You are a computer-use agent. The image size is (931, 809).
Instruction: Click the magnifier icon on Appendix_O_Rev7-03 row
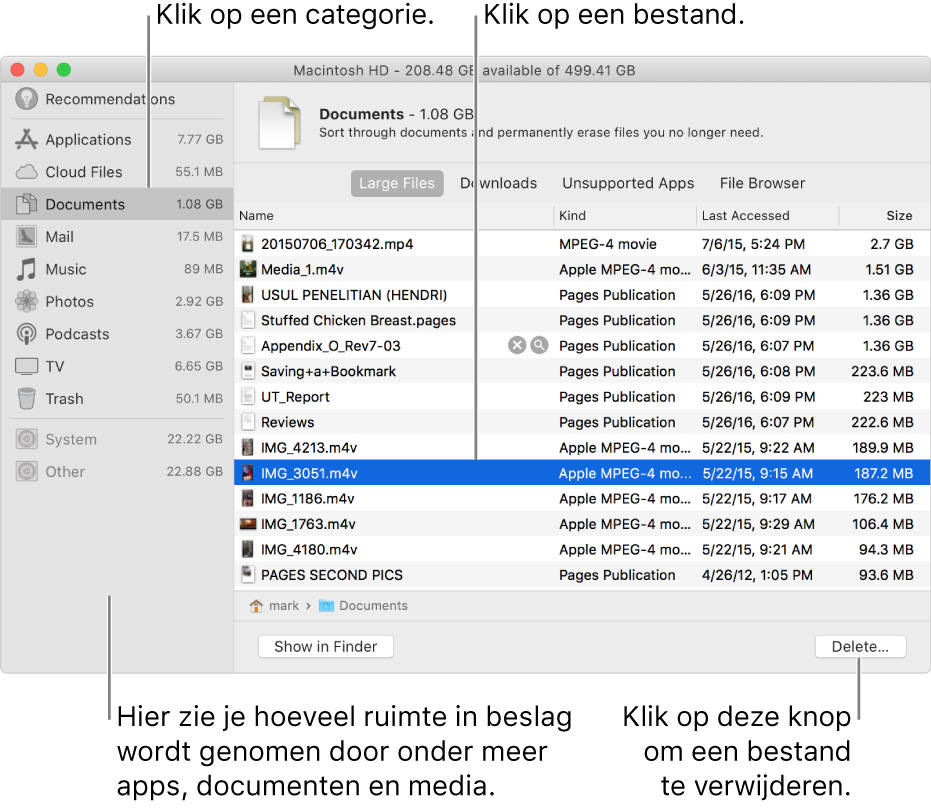[x=539, y=345]
